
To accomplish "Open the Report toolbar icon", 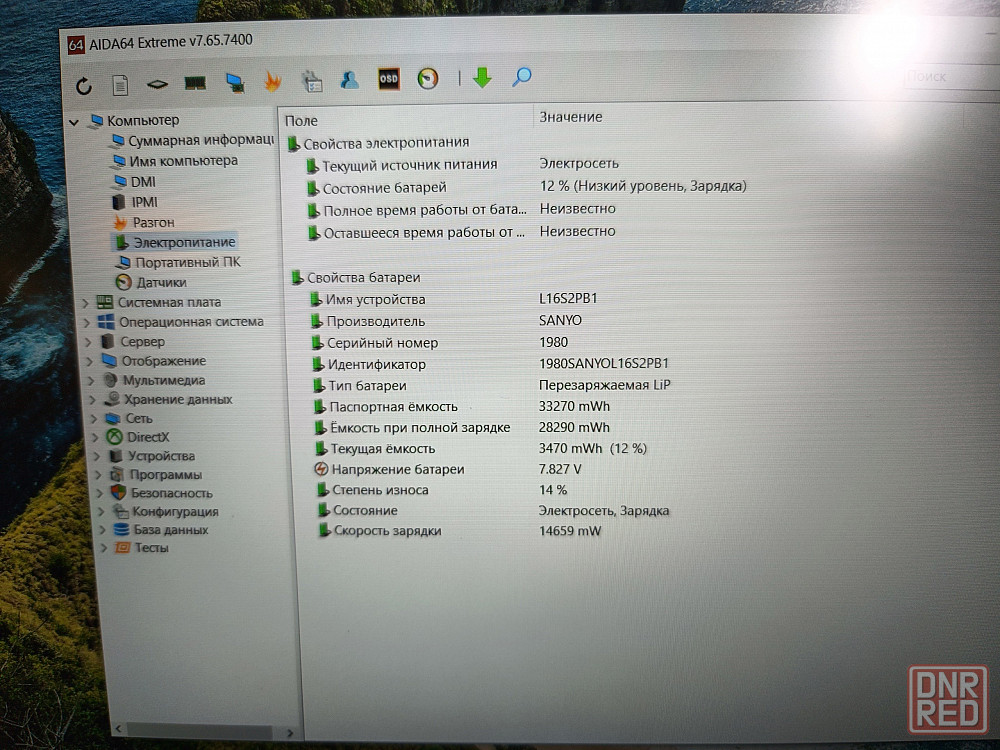I will point(120,85).
